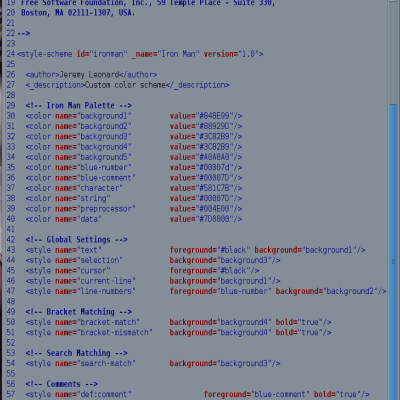Click the style name "search-match"

pos(95,364)
